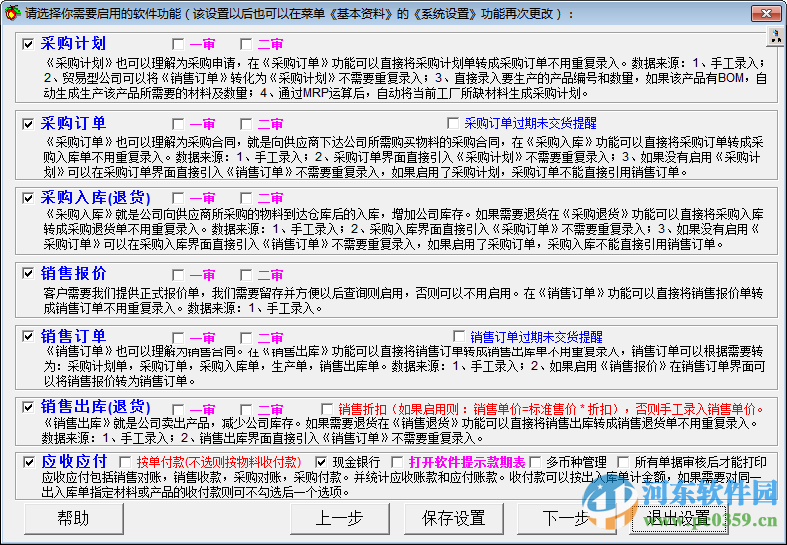Click the 应收应付 heading text
This screenshot has width=787, height=545.
click(74, 461)
